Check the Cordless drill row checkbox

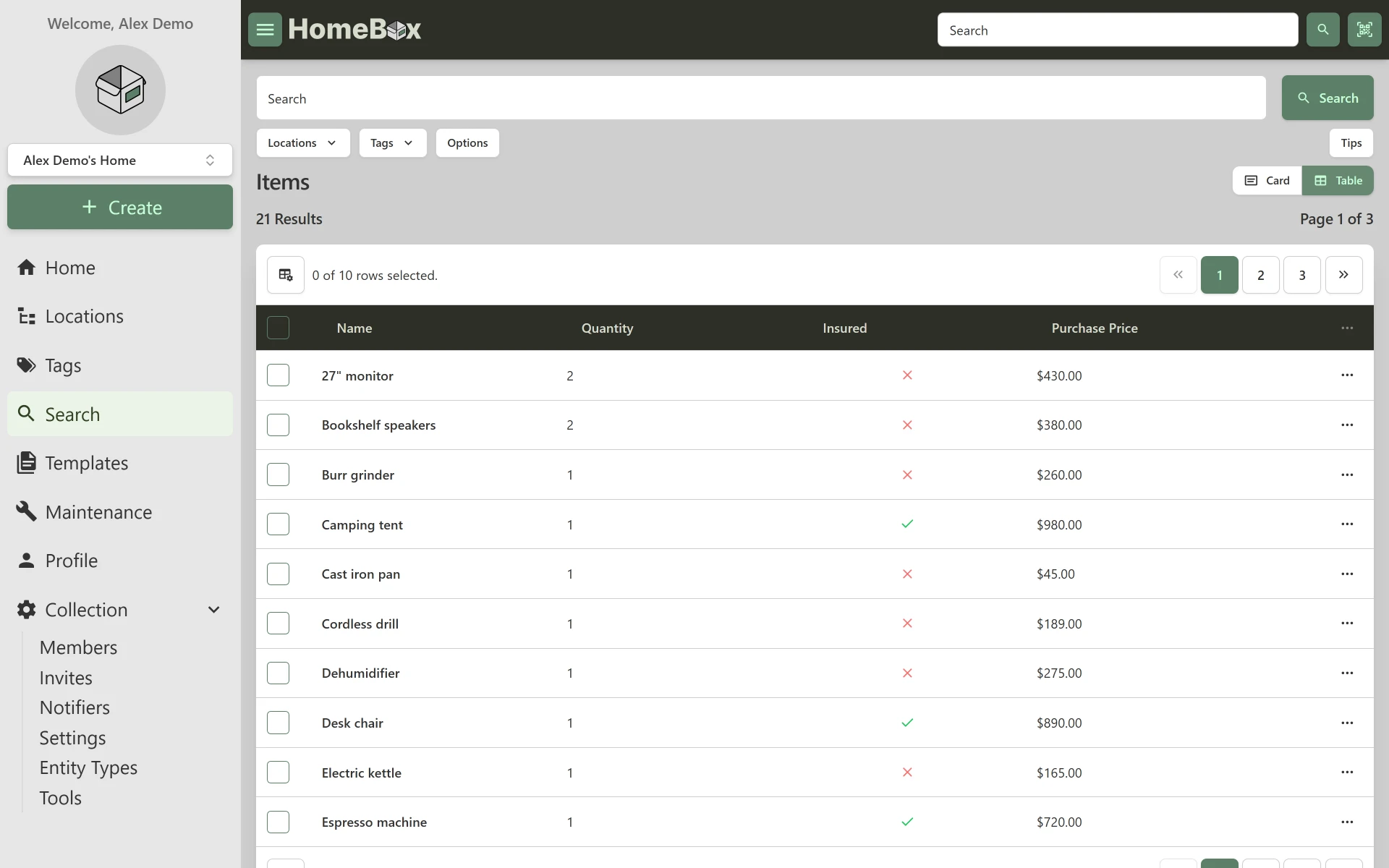(278, 623)
